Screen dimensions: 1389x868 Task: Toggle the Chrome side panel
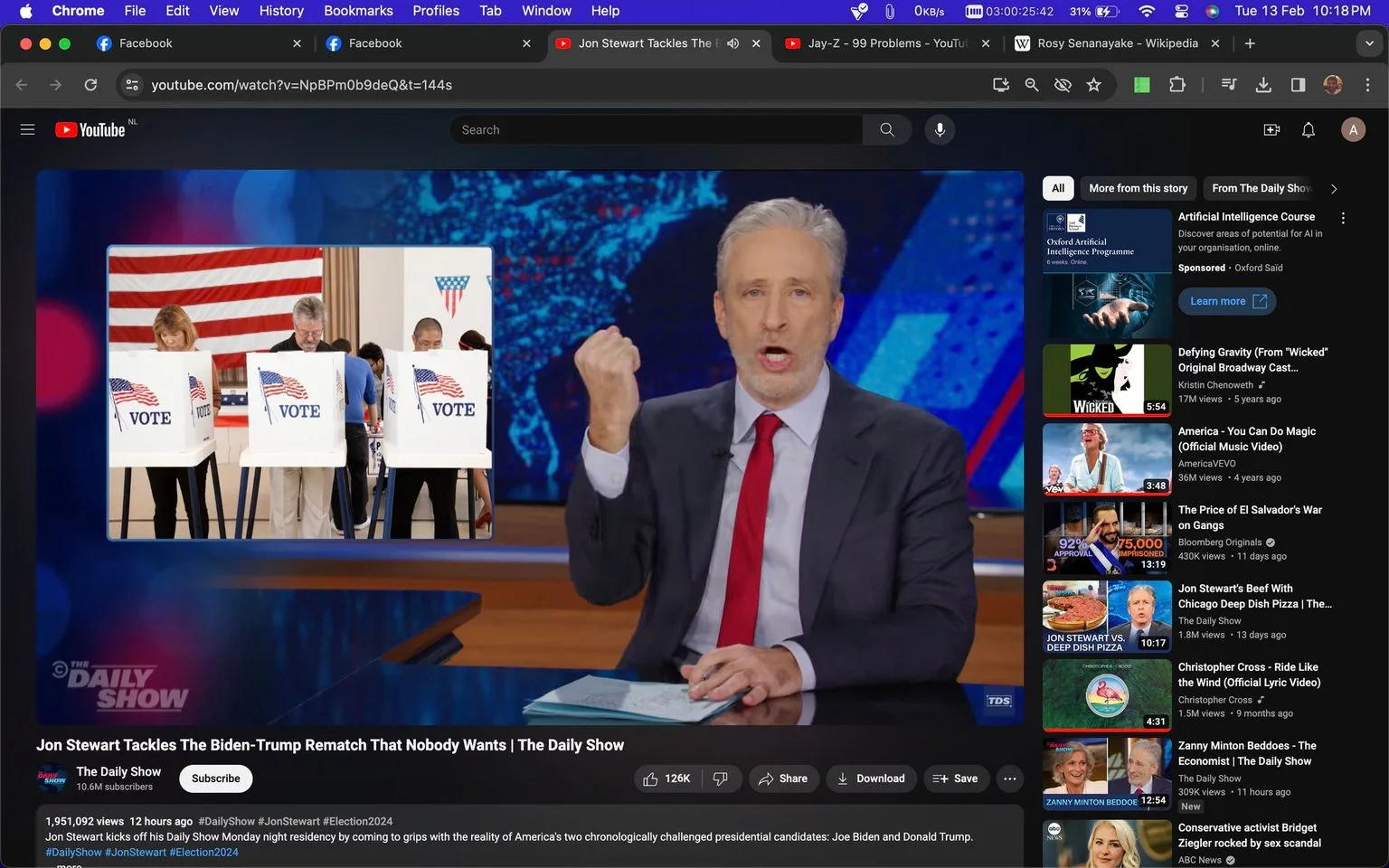point(1298,84)
